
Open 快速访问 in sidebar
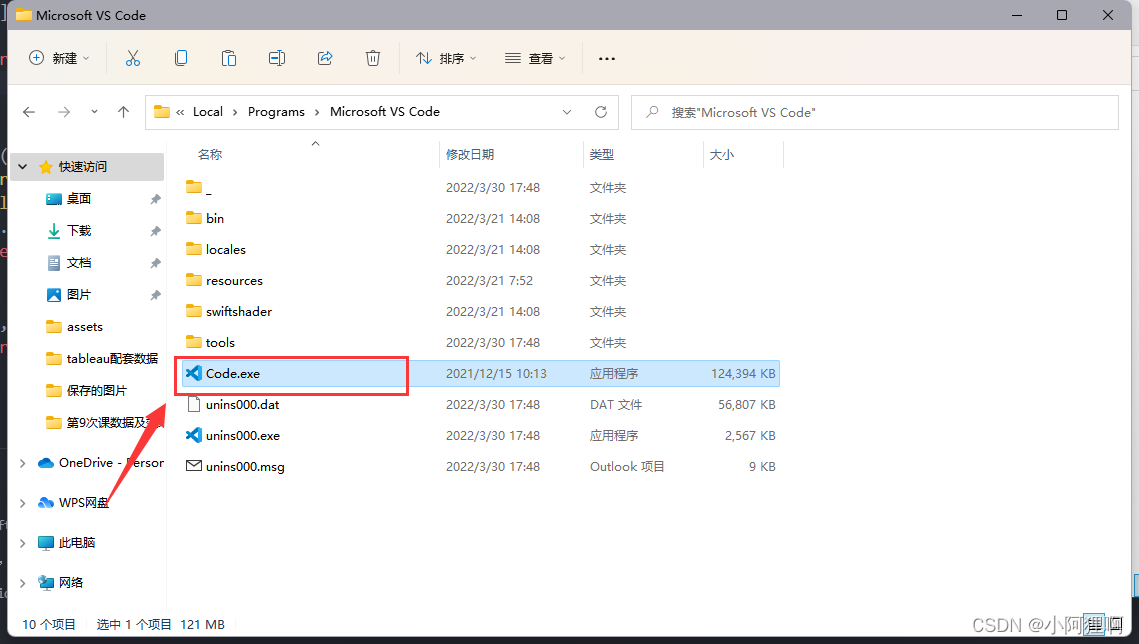click(83, 167)
